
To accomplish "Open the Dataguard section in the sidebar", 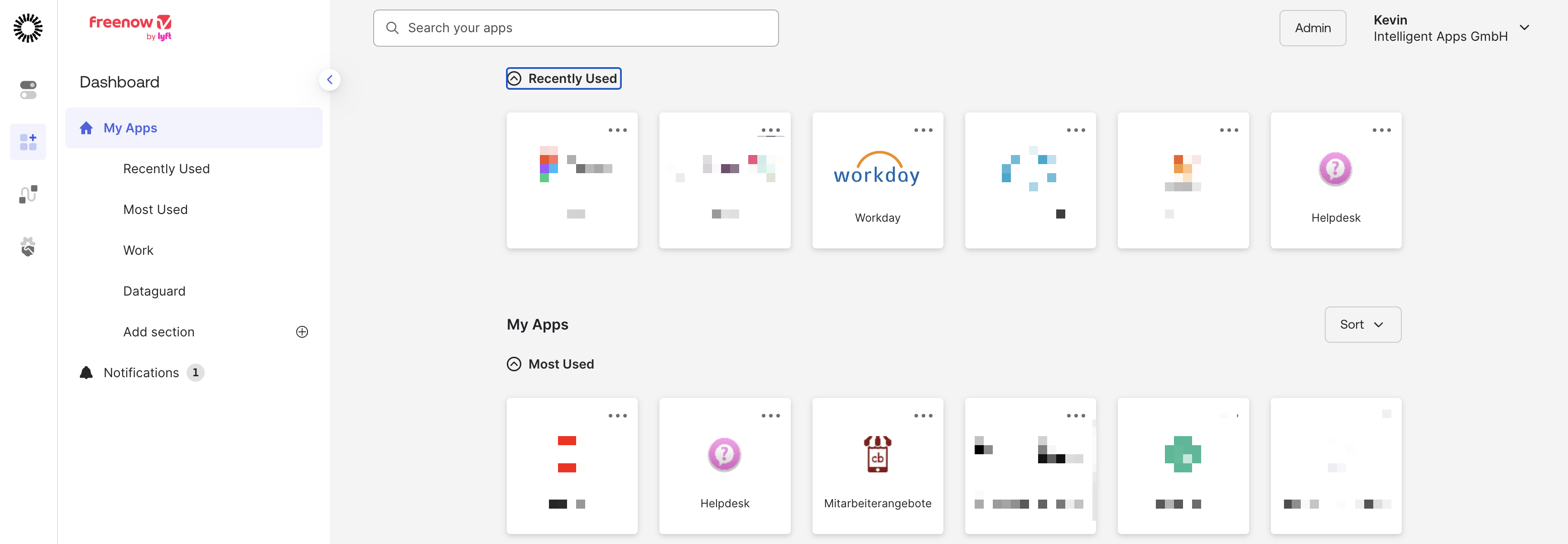I will pyautogui.click(x=154, y=291).
